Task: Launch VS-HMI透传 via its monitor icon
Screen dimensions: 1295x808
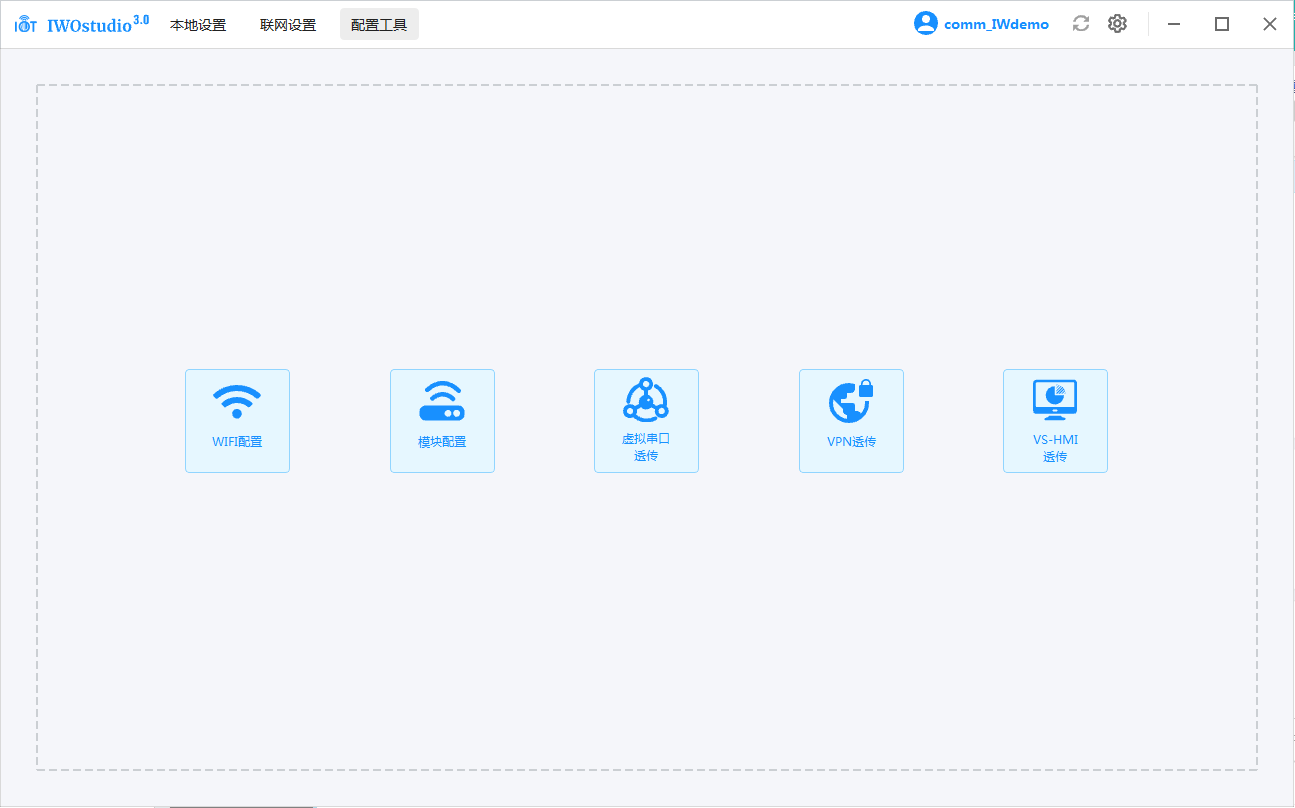Action: (1055, 400)
